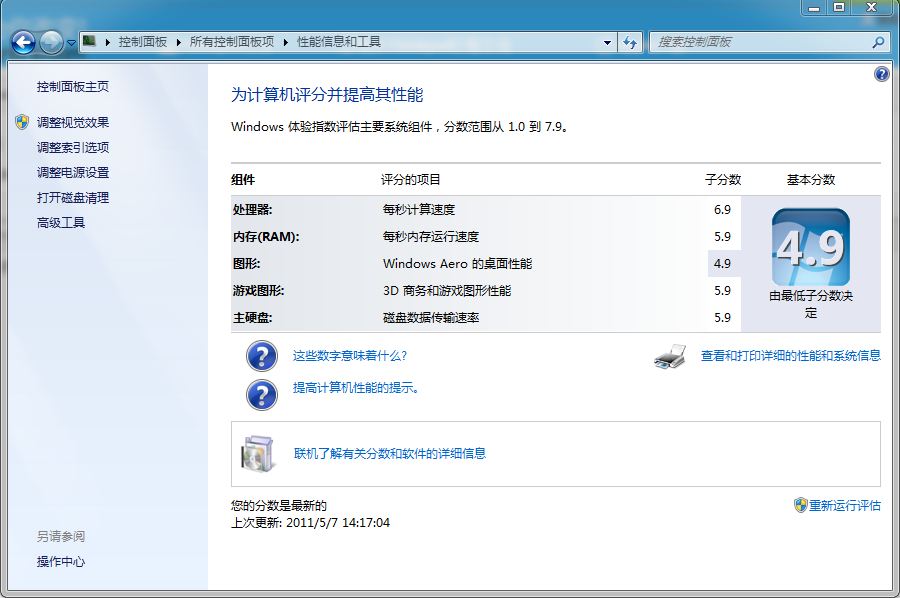Open 打开磁盘清理 in the sidebar
The width and height of the screenshot is (900, 598).
[73, 198]
